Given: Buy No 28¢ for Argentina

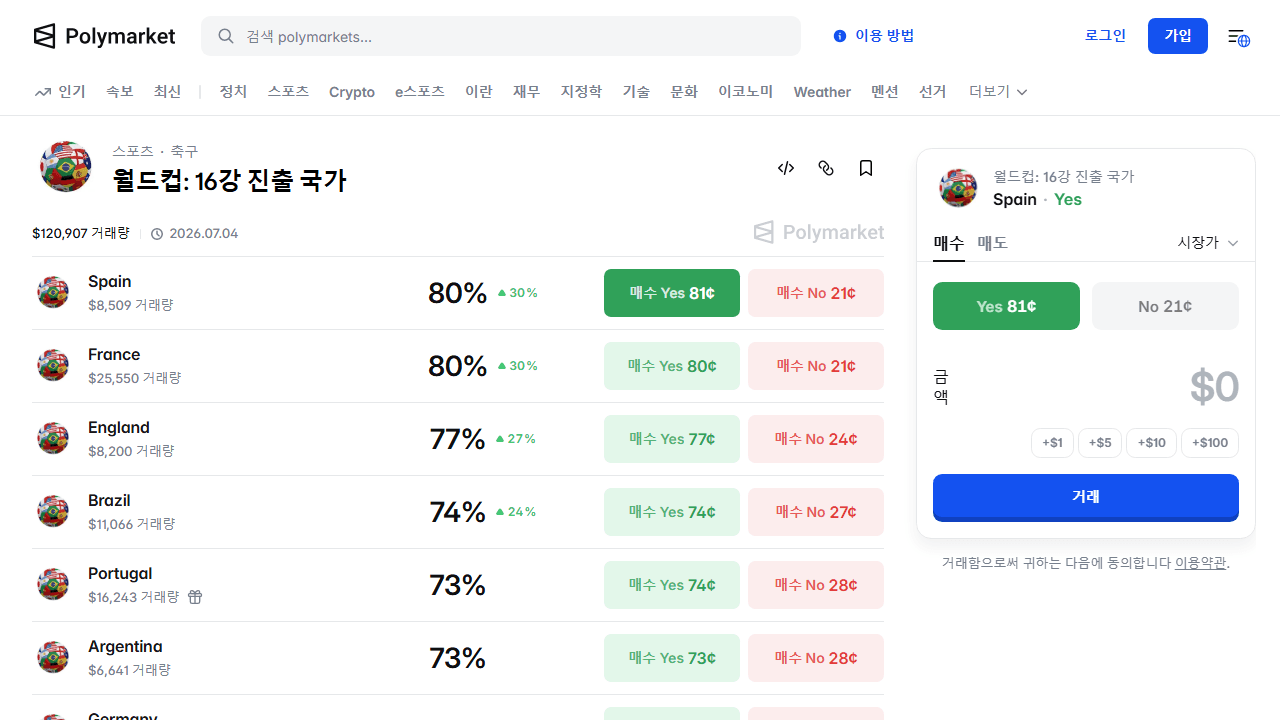Looking at the screenshot, I should pos(816,658).
